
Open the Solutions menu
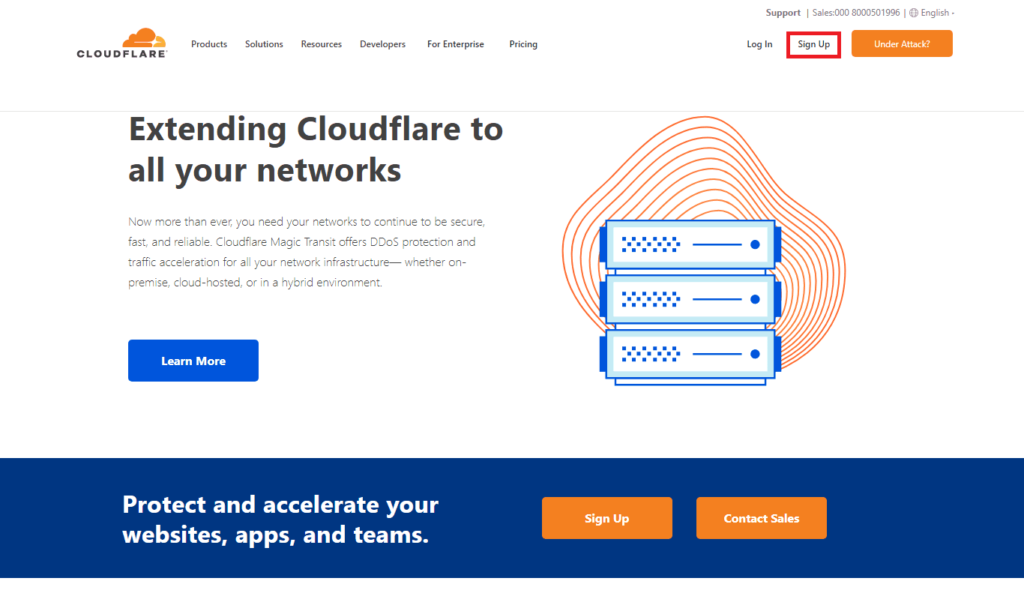click(x=264, y=44)
